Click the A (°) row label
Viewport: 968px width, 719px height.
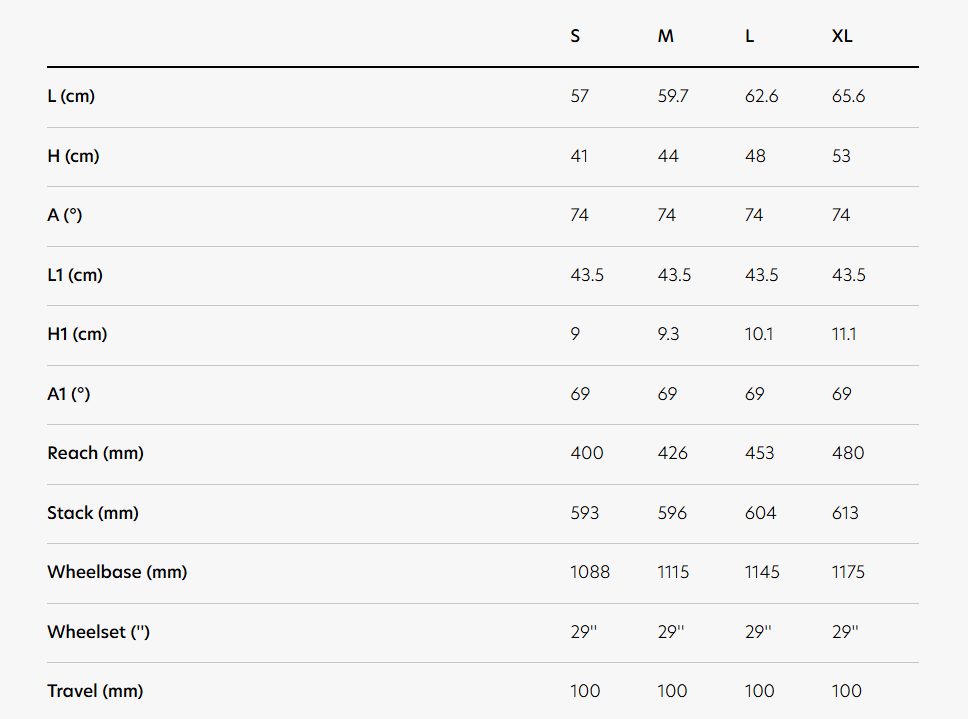[65, 215]
